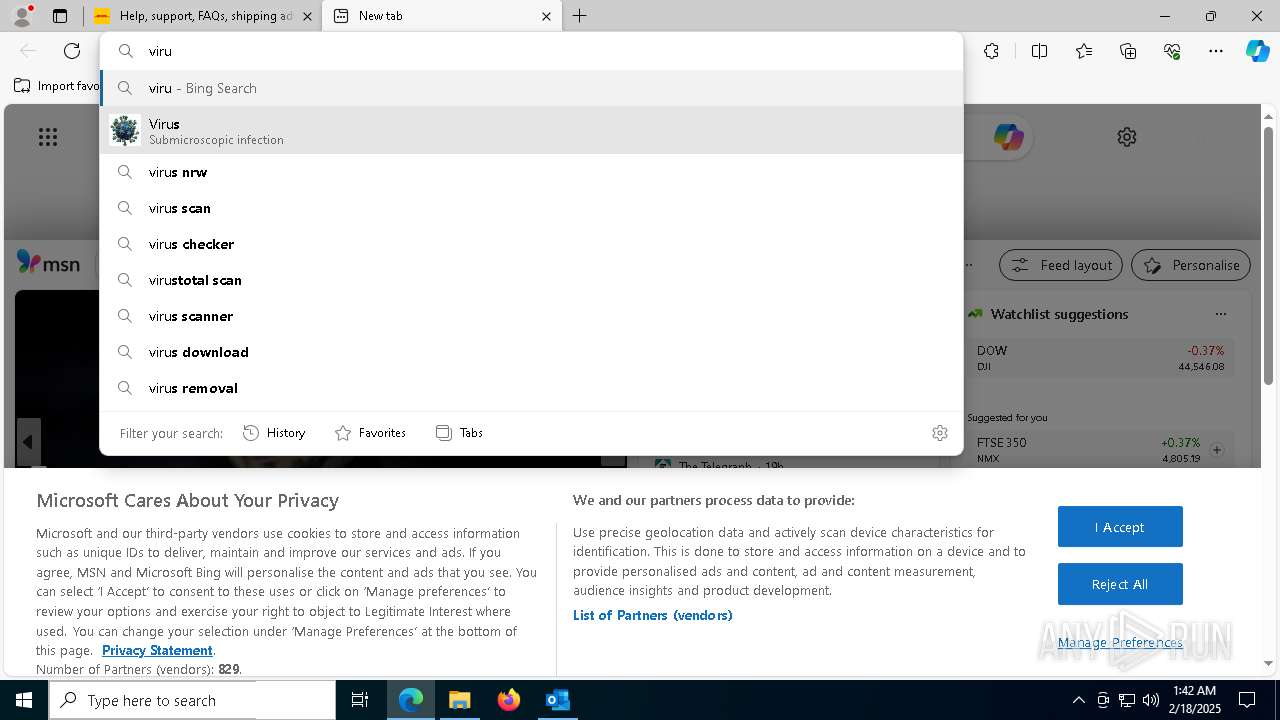Open the notification center icon
The image size is (1280, 720).
[1247, 700]
